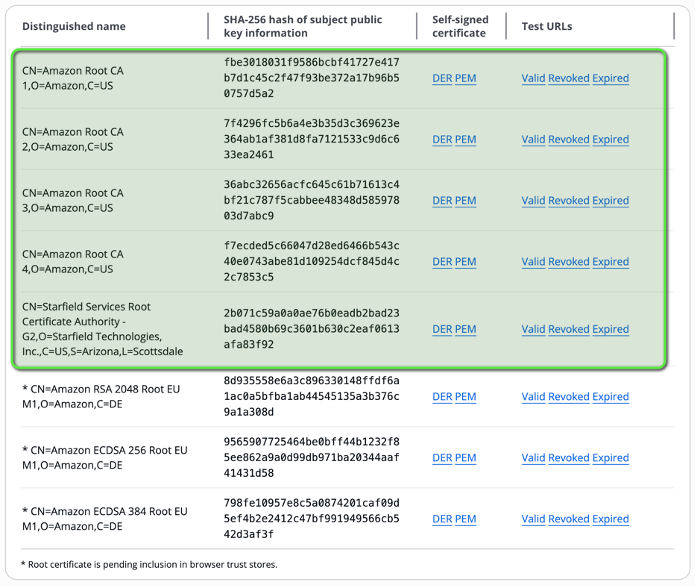Click hash starting 7f4296fc5b6a4e3b
698x586 pixels.
coord(313,139)
